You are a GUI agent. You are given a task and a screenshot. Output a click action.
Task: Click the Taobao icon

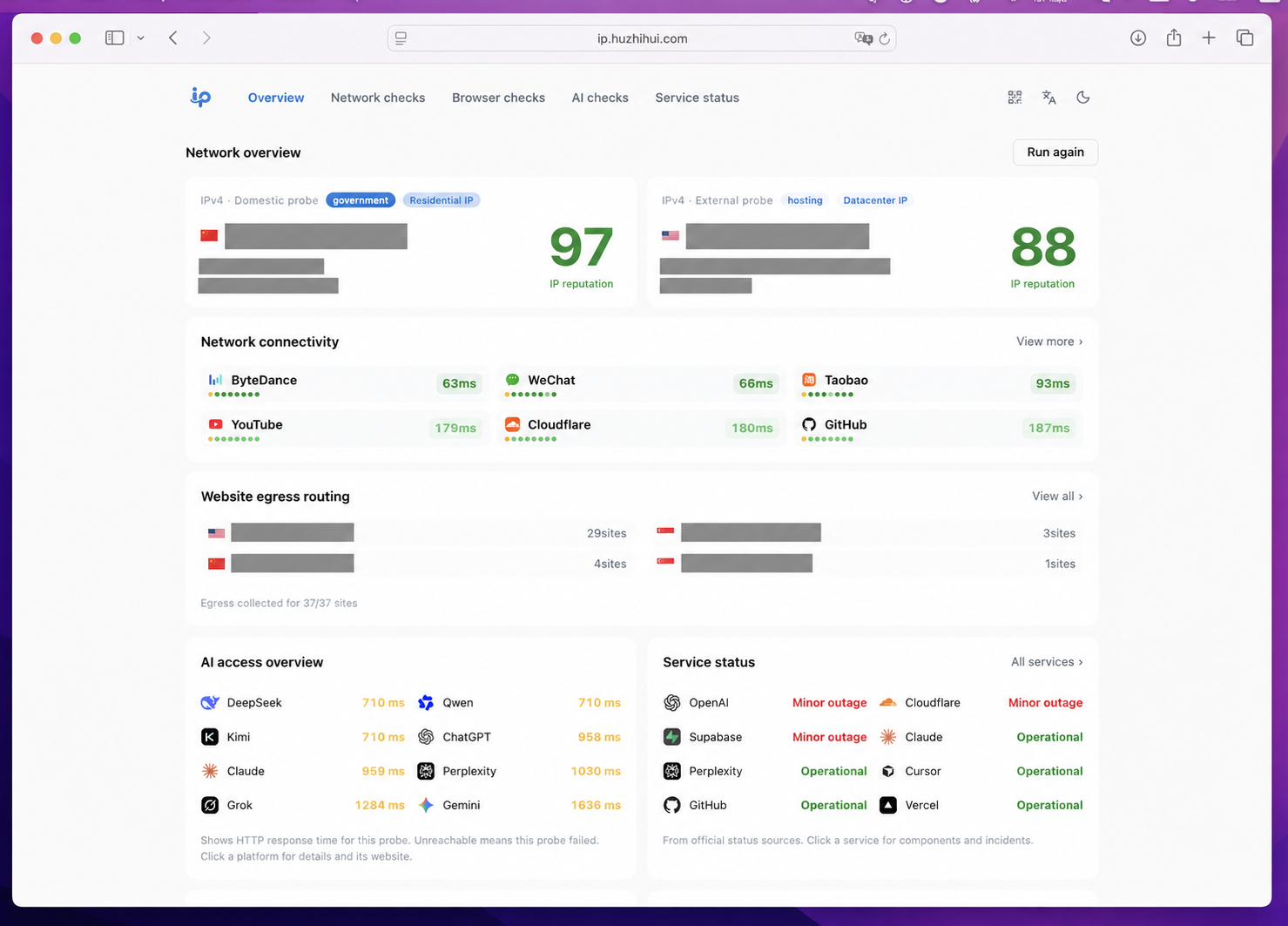(809, 380)
